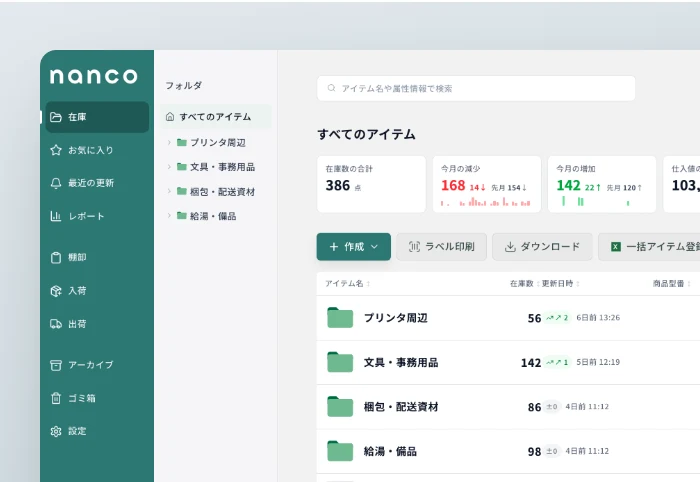Select すべてのアイテム in folder tree

pyautogui.click(x=216, y=117)
